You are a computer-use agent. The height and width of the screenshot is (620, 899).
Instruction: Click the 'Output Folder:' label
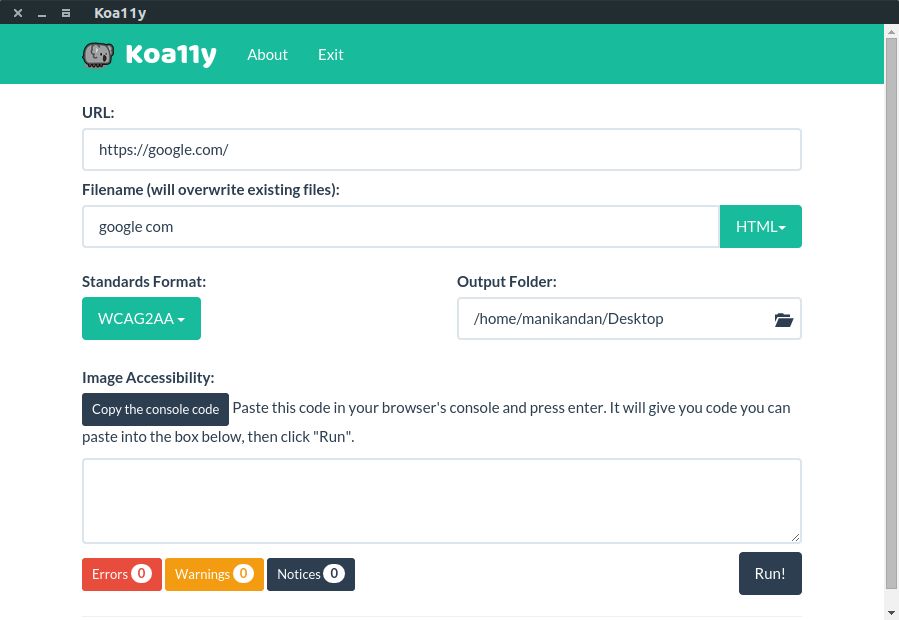[x=507, y=282]
